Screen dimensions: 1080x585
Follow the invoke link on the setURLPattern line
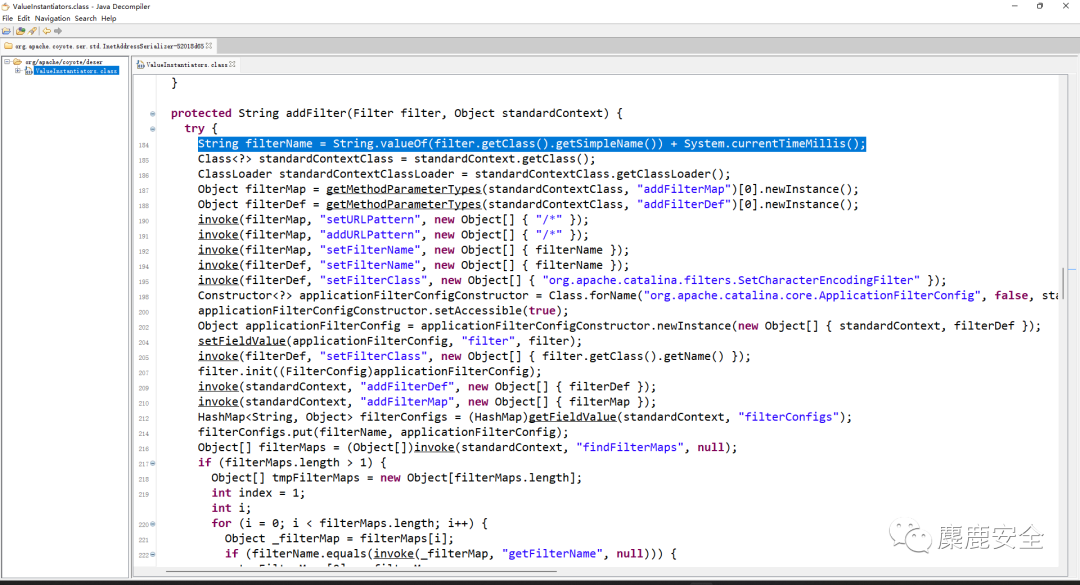(218, 220)
